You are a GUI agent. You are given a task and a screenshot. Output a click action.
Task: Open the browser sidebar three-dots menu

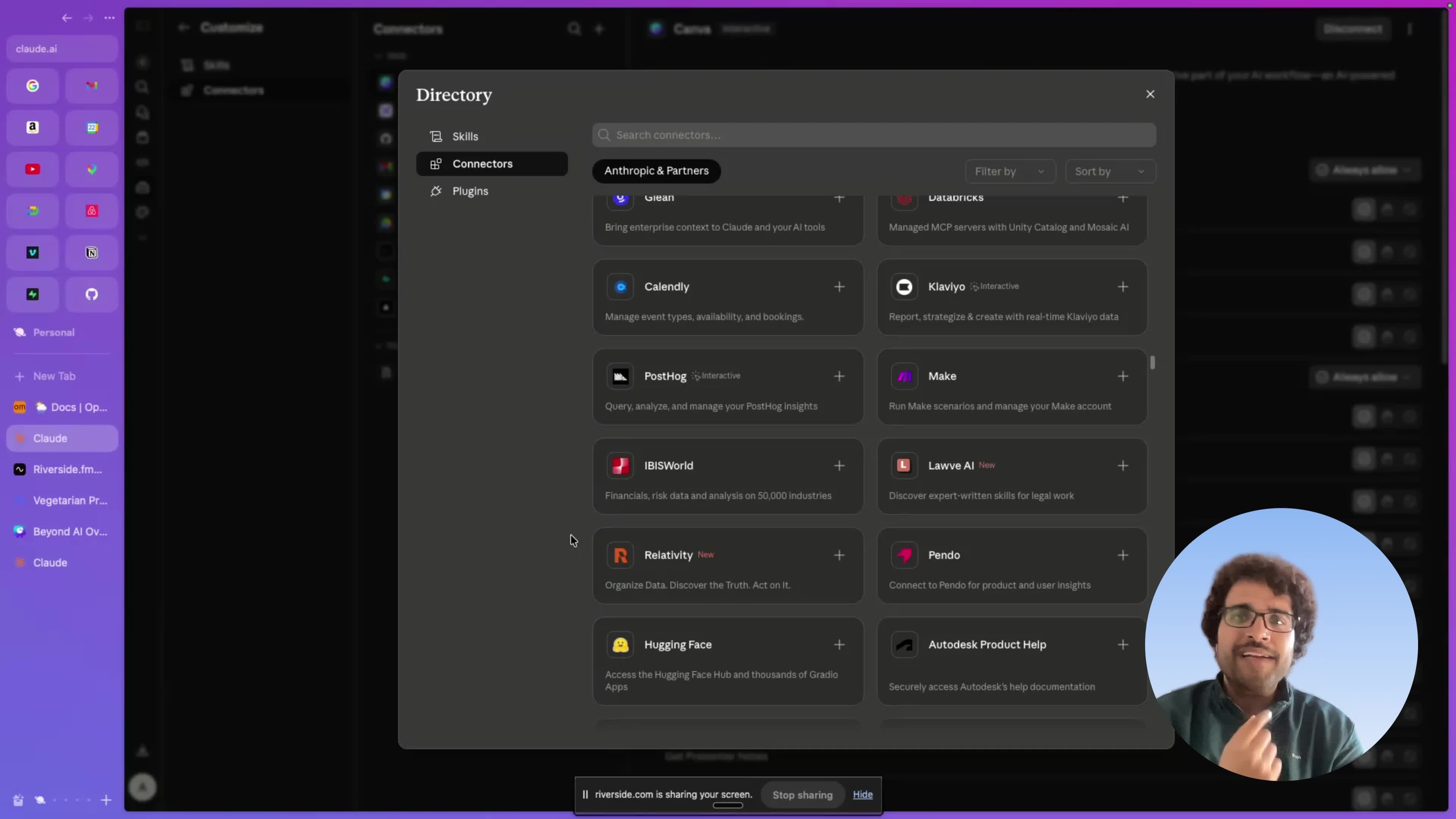[109, 18]
